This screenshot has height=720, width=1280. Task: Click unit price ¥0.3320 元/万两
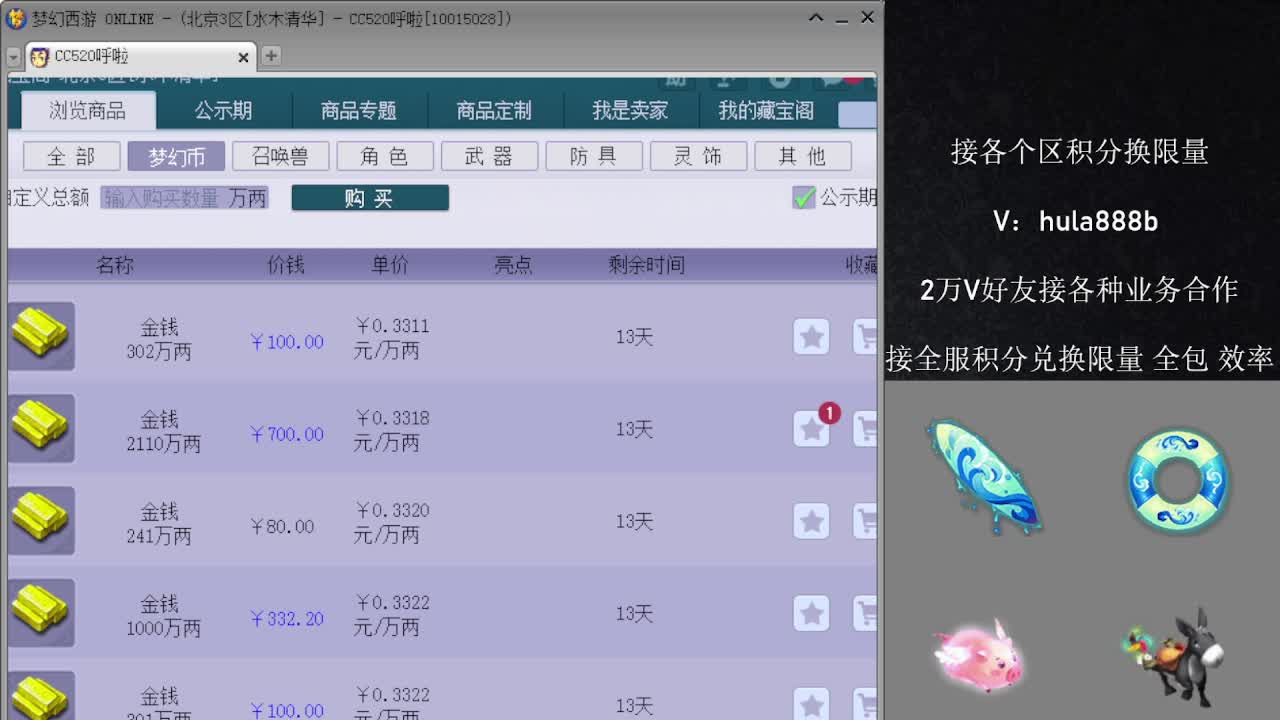pos(391,522)
